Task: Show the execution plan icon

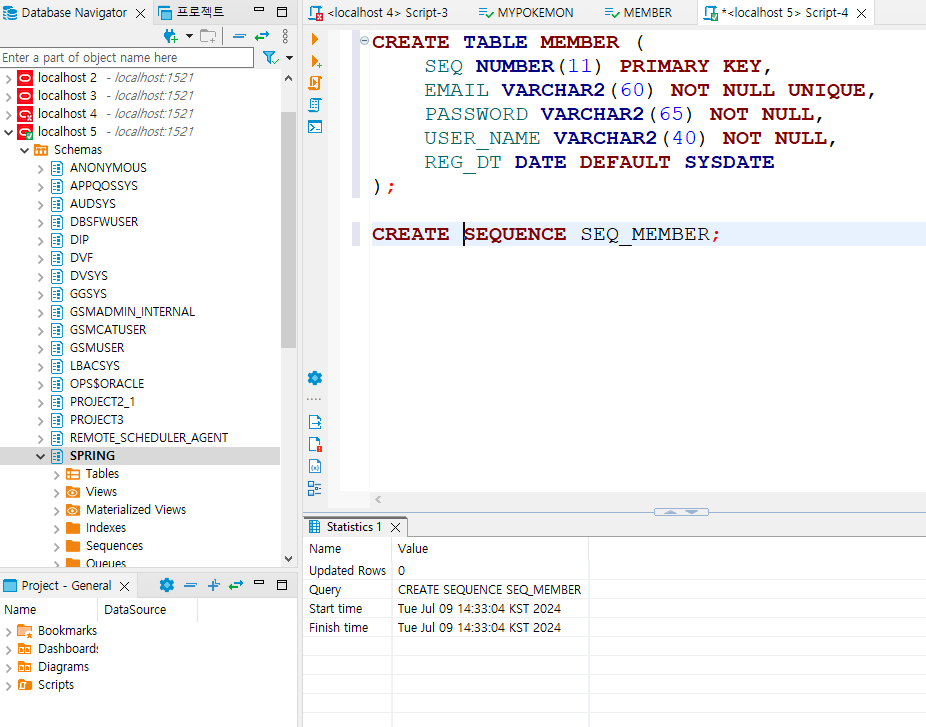Action: point(315,105)
